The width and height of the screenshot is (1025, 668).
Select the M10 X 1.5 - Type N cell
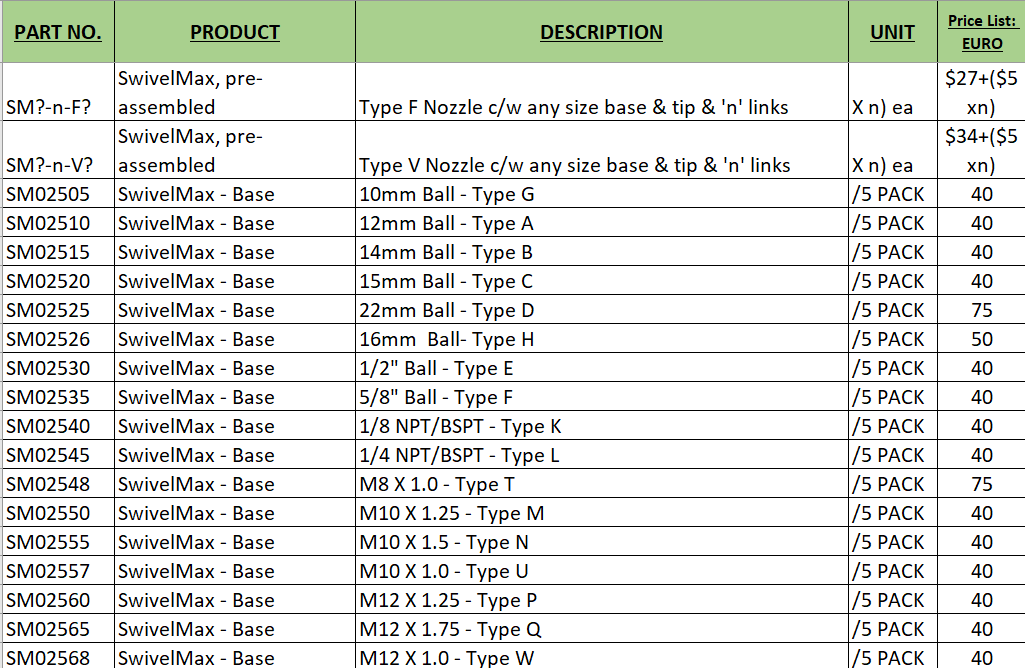pos(601,542)
